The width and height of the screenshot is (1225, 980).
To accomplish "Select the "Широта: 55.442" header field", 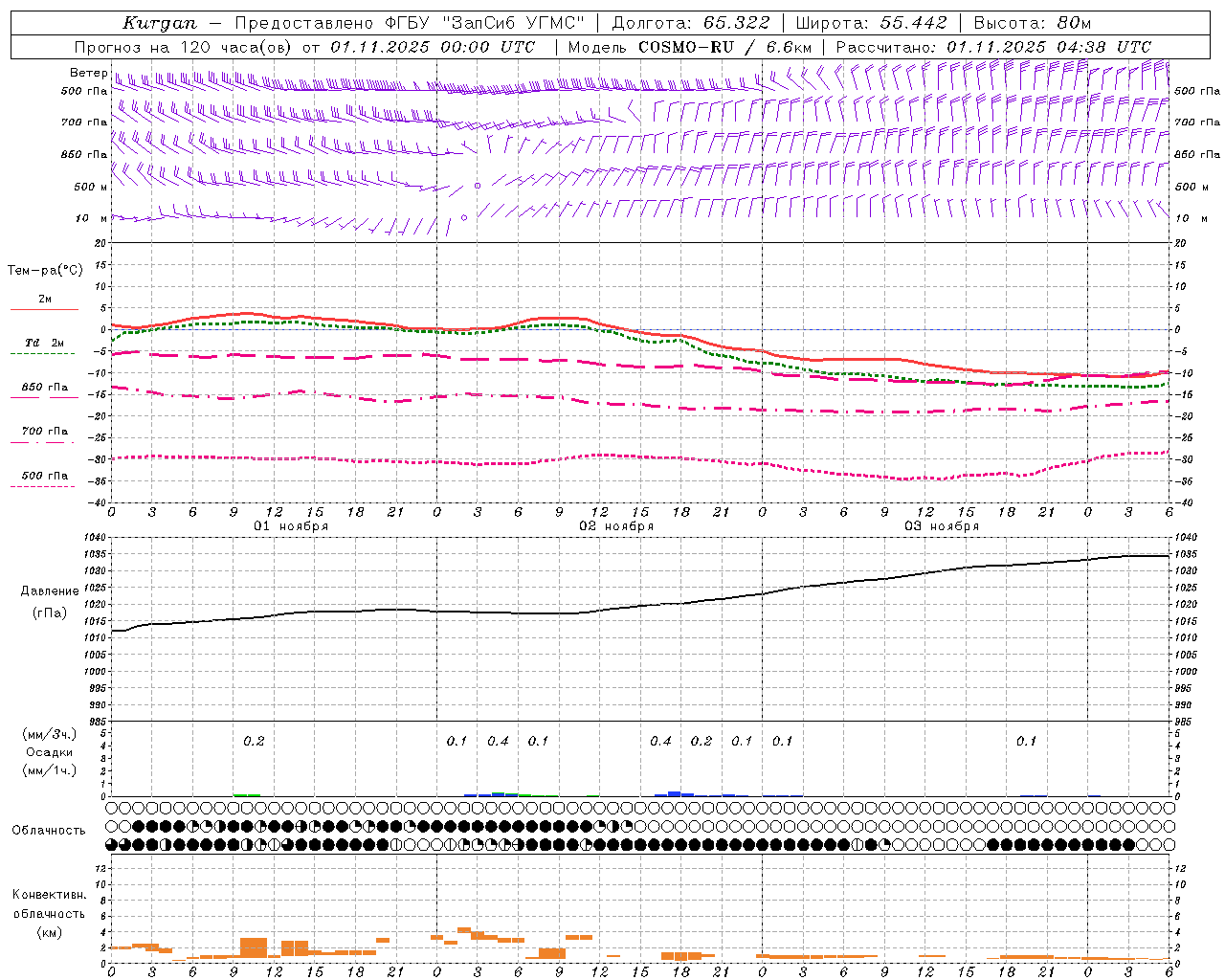I will coord(871,23).
